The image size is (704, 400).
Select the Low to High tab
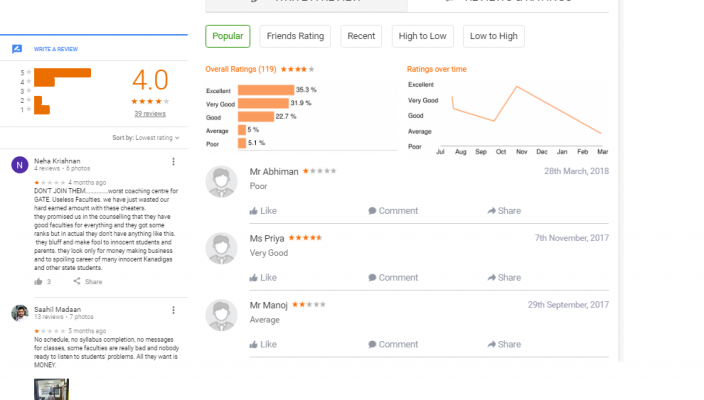point(493,36)
